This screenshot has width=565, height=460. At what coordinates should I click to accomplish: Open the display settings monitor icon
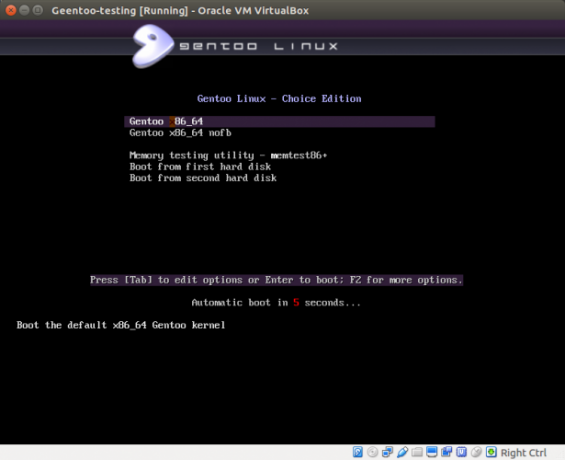432,452
